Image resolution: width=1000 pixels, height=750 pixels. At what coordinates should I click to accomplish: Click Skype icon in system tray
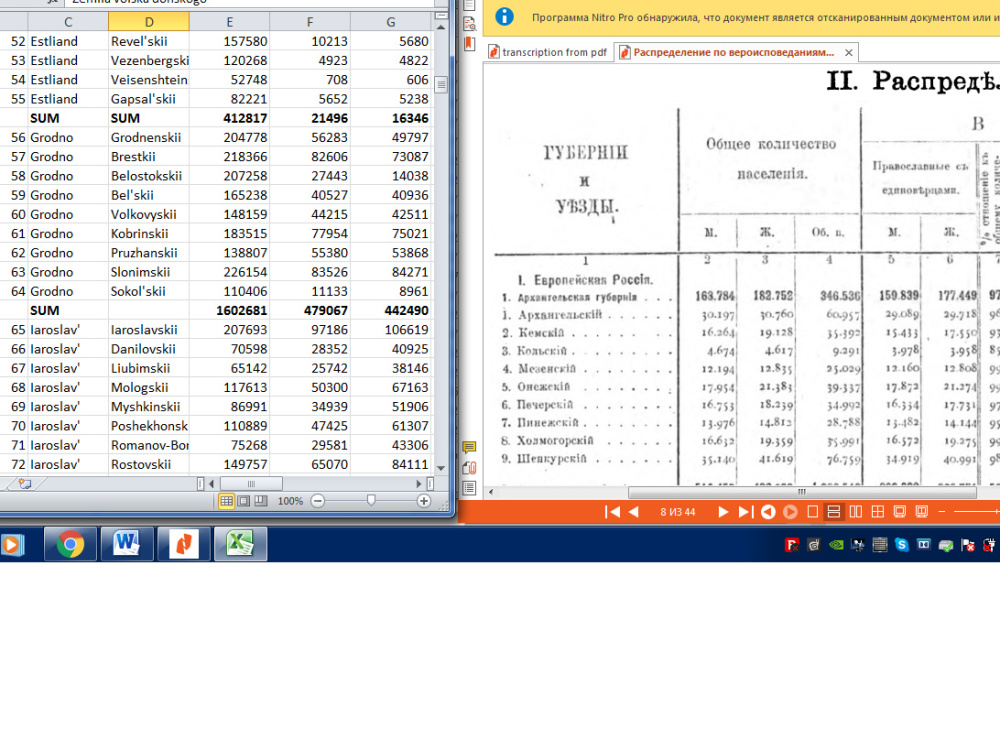[901, 545]
